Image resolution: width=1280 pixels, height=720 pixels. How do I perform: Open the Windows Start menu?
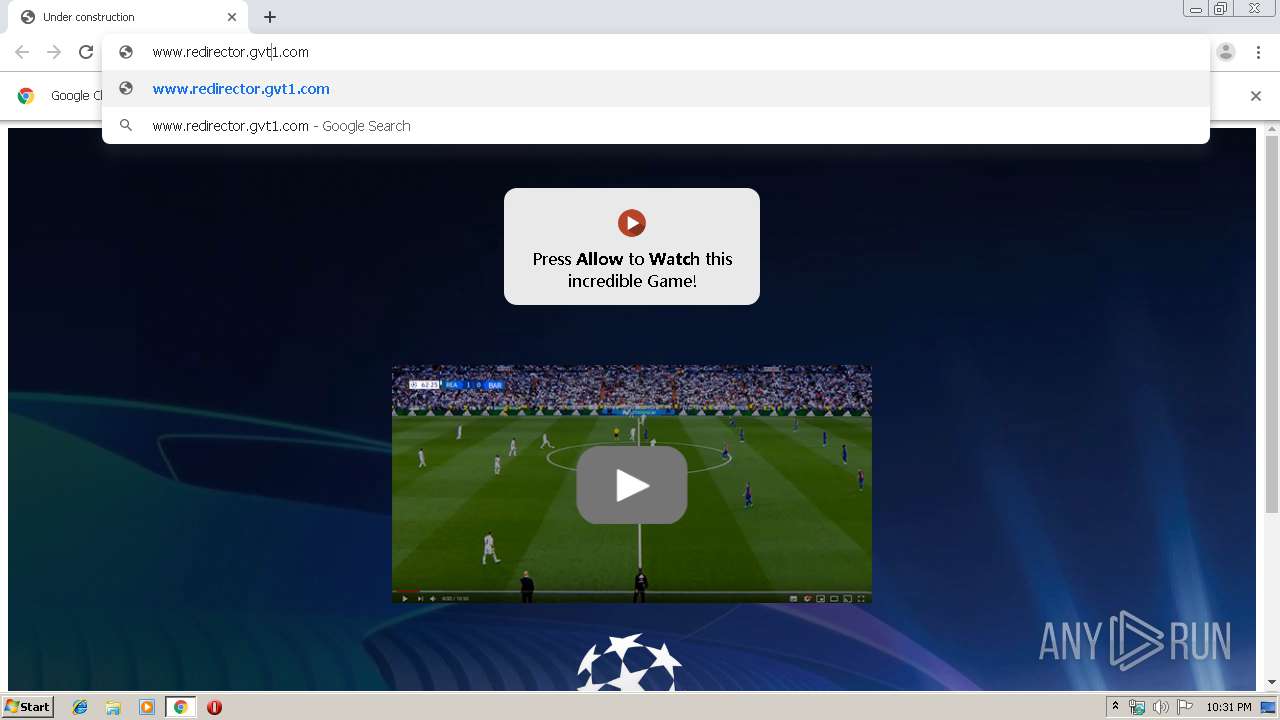(x=28, y=707)
